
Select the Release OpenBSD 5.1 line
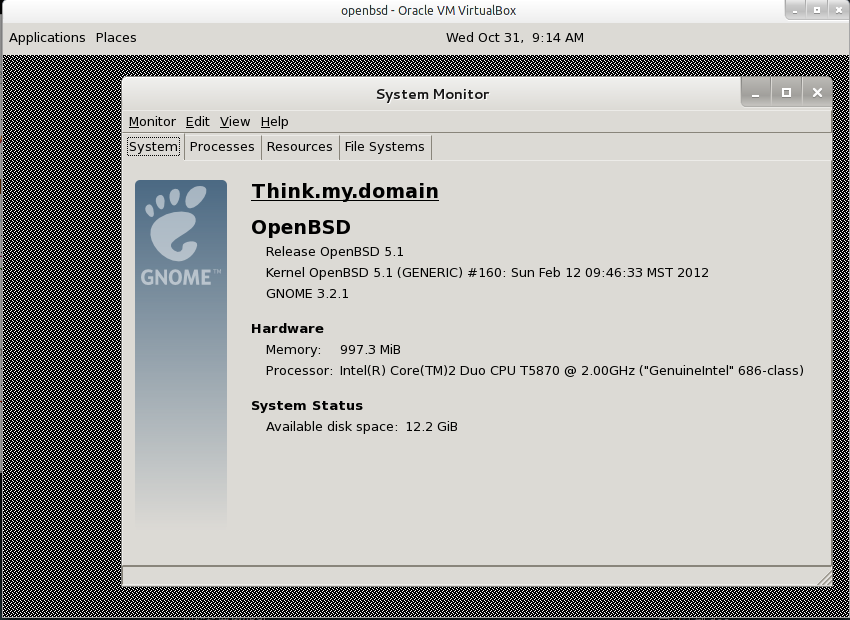click(334, 251)
